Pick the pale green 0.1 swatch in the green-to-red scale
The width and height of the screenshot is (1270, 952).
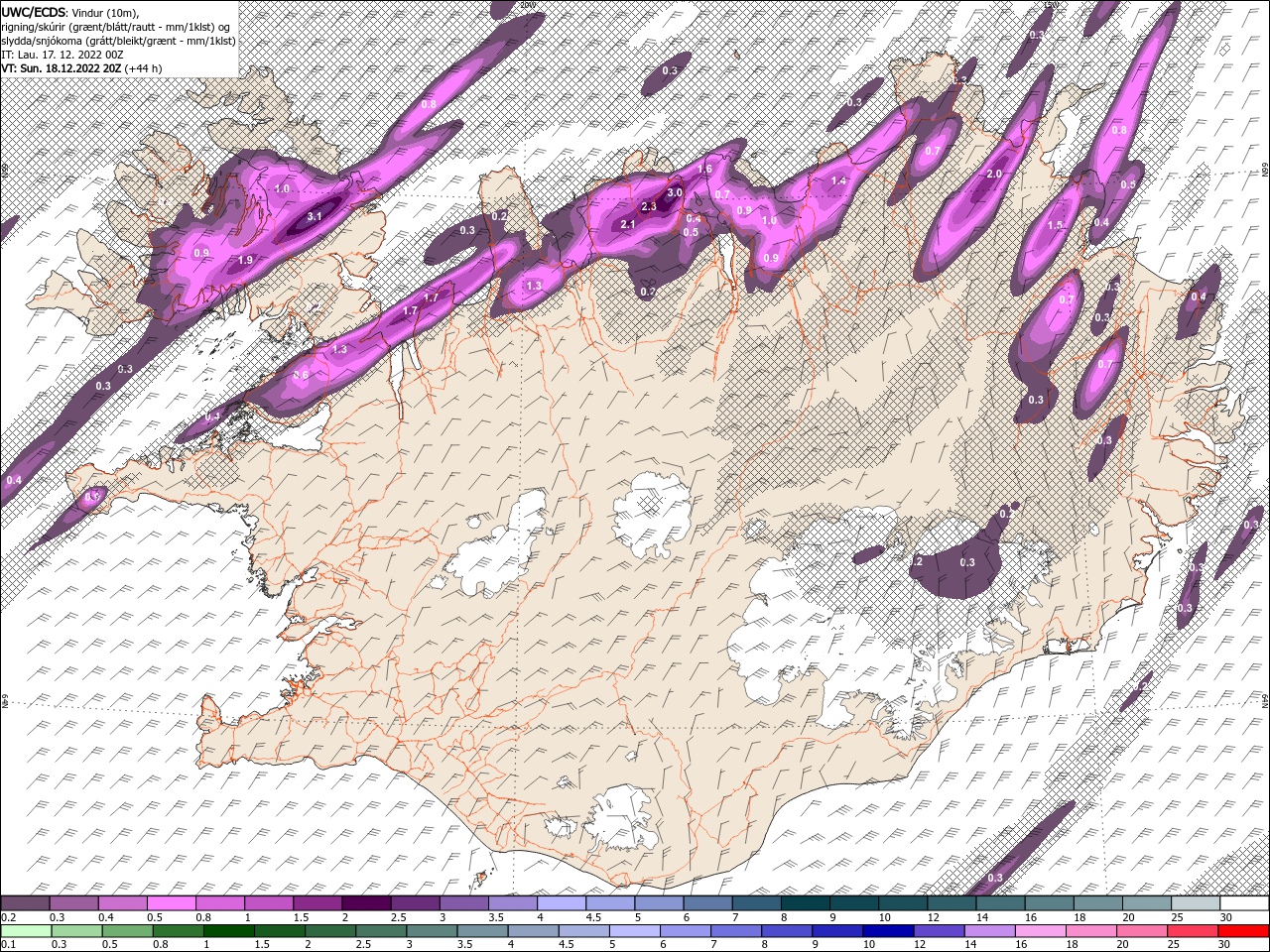(27, 931)
